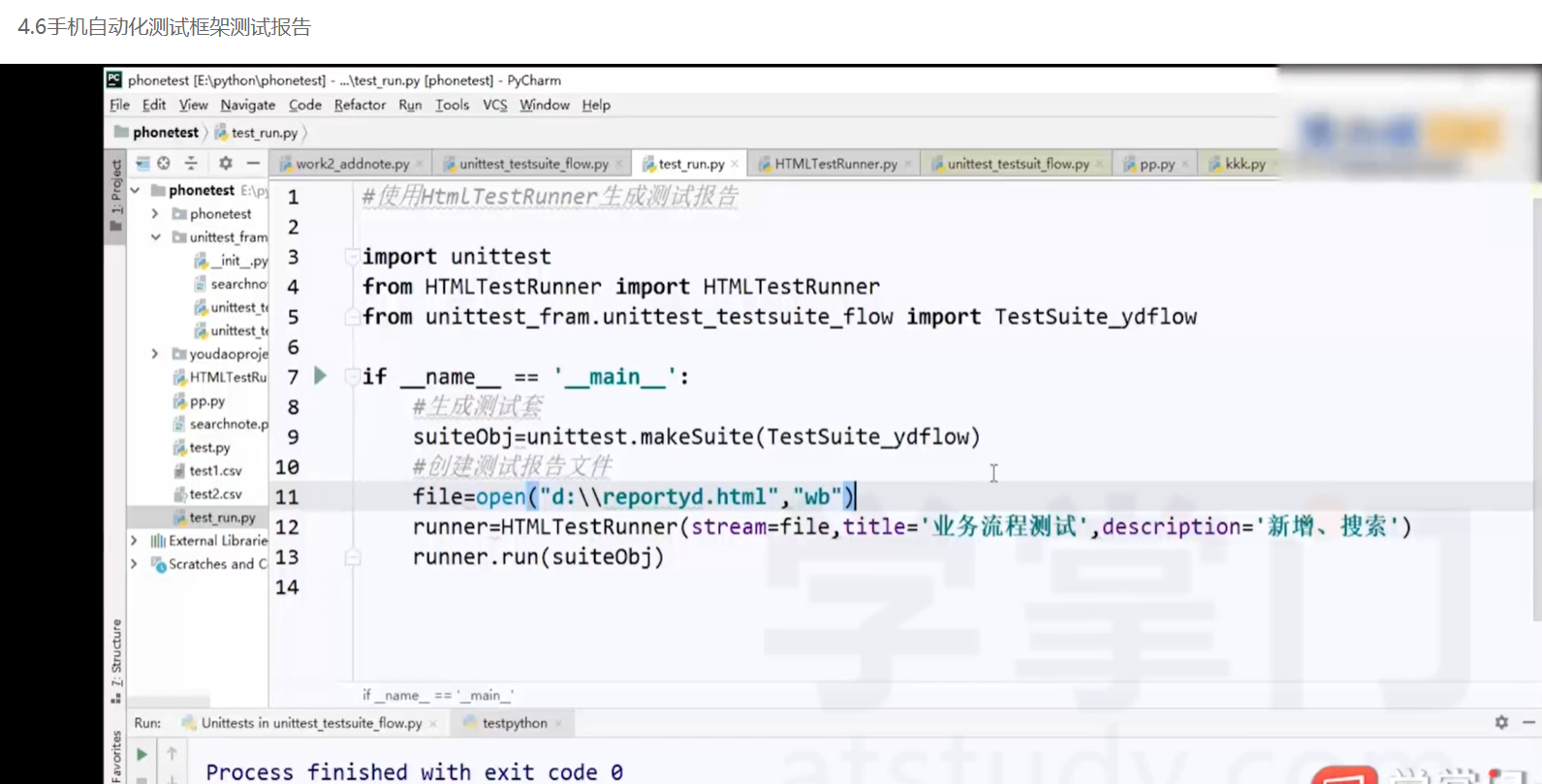Close the test_run.py editor tab
The image size is (1542, 784).
pyautogui.click(x=735, y=164)
